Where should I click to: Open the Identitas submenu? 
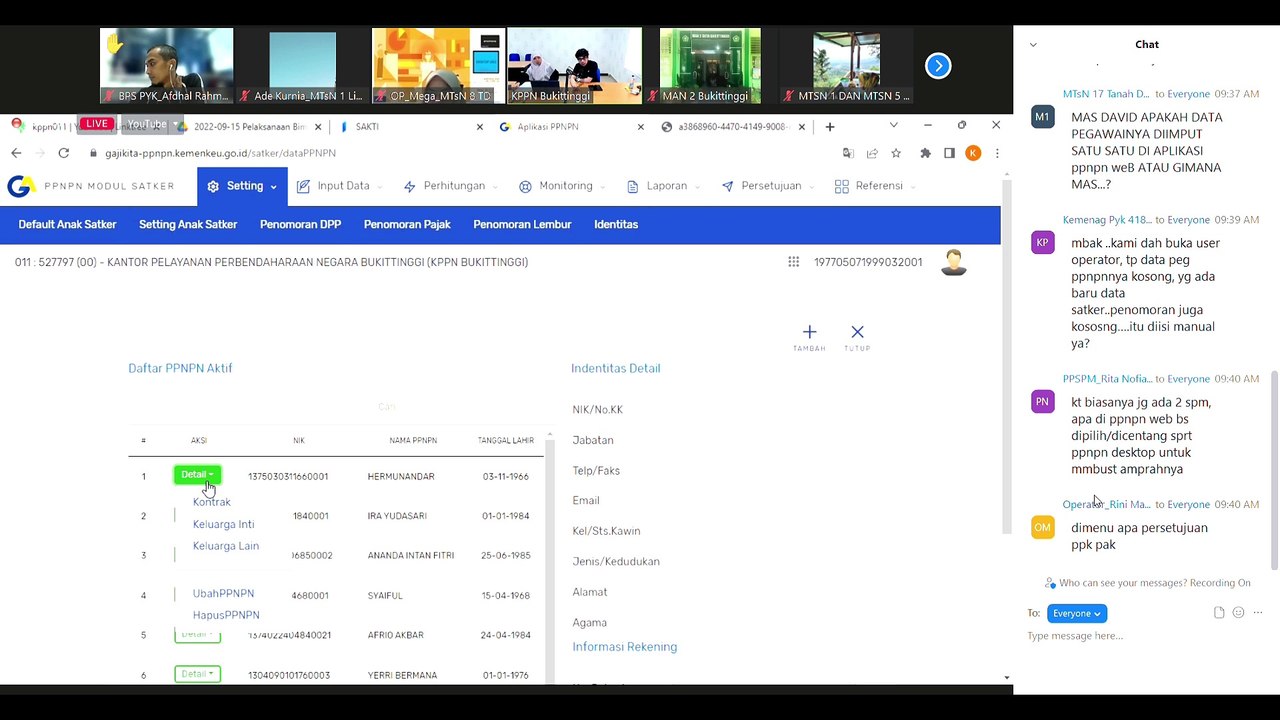point(616,224)
